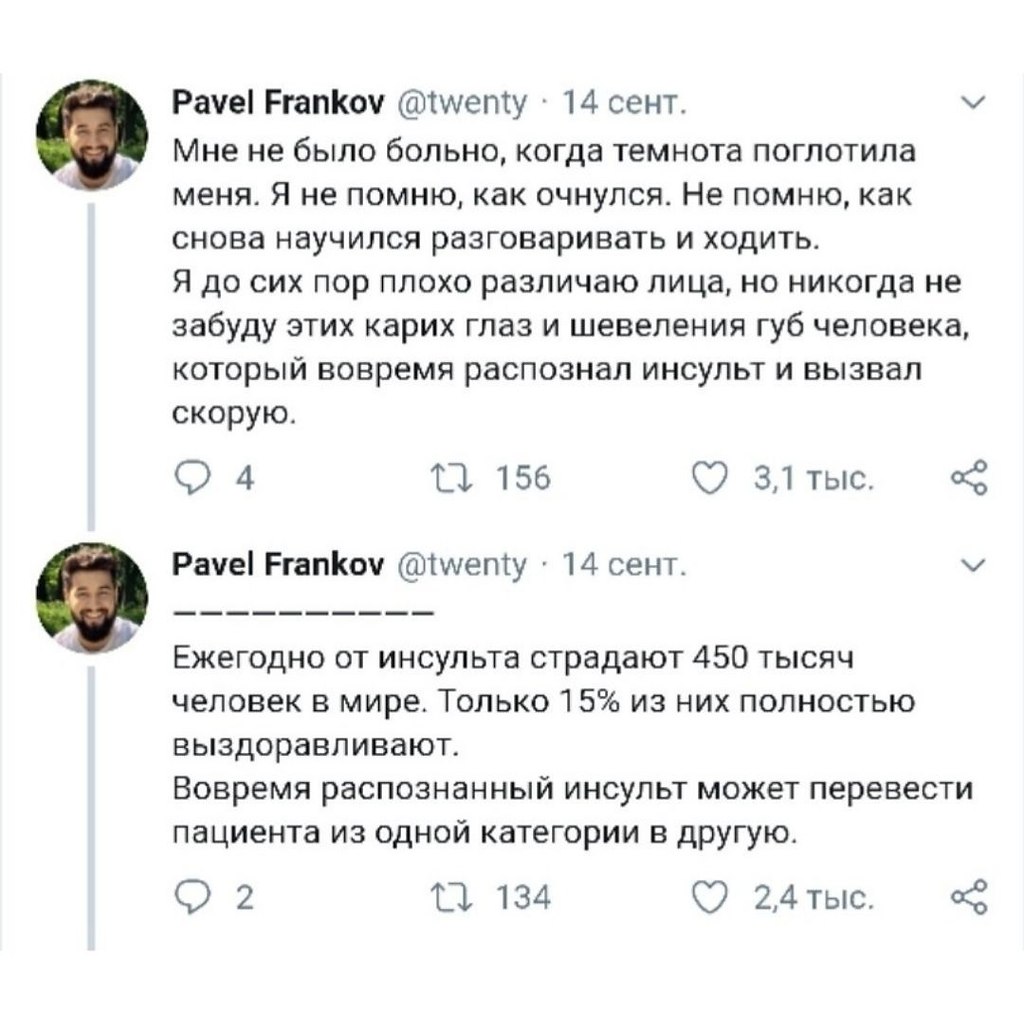
Task: Open the first tweet's 14 сент. timestamp
Action: (624, 103)
